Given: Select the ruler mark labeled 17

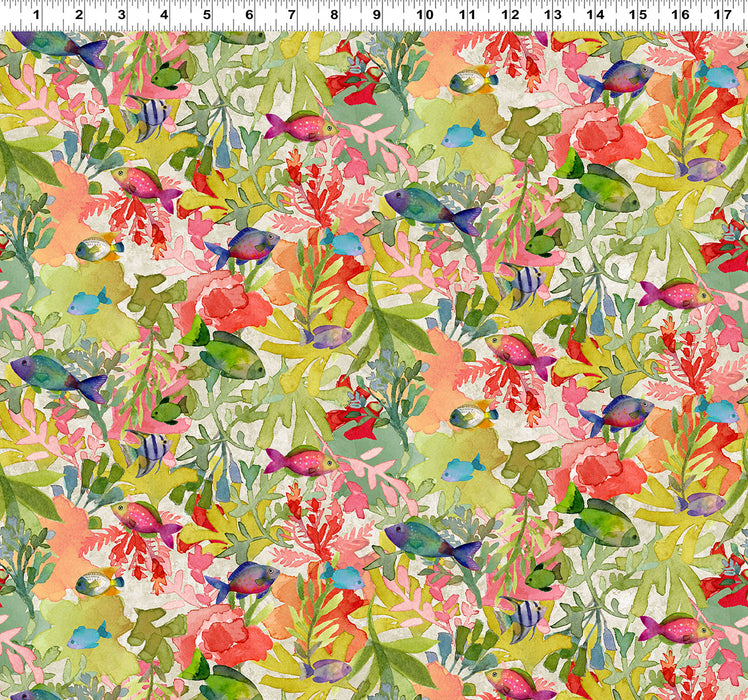Looking at the screenshot, I should pos(722,15).
